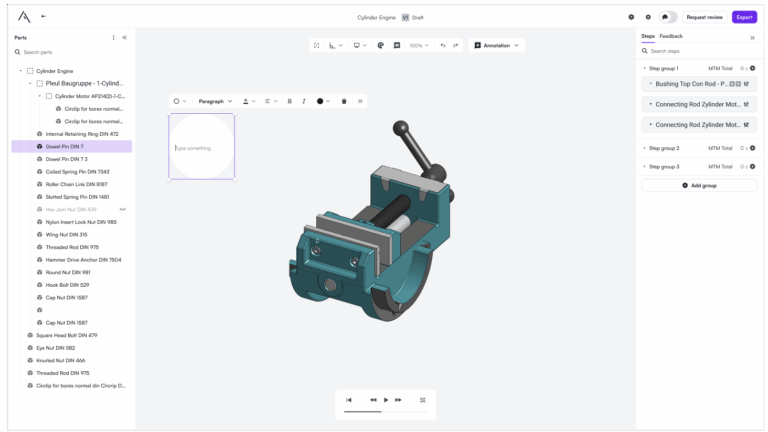Add a step to Step group 2

click(x=753, y=148)
